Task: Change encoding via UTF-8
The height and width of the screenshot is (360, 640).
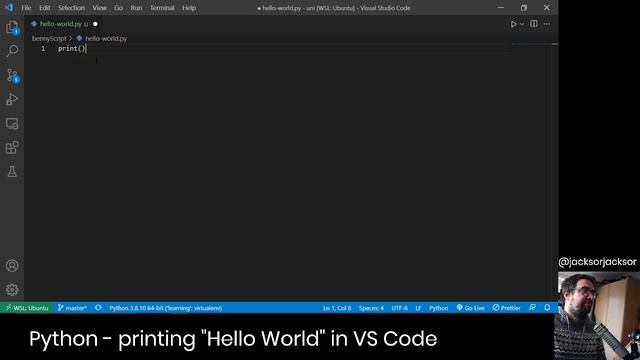Action: click(399, 308)
